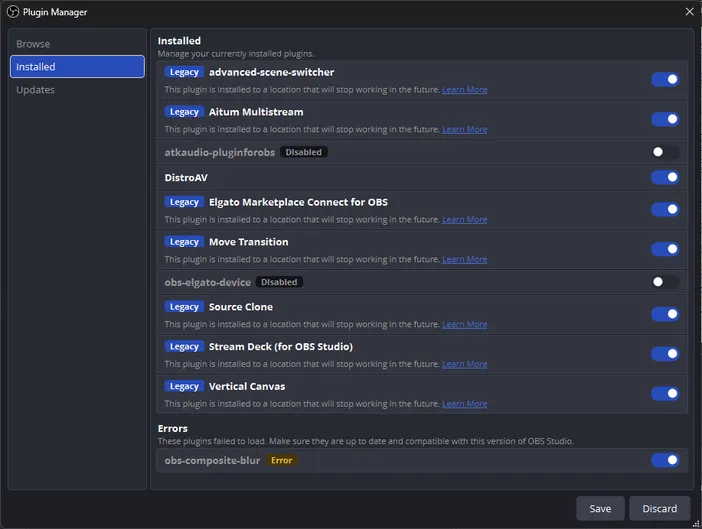Image resolution: width=702 pixels, height=529 pixels.
Task: Select the Aitum Multistream plugin name
Action: 256,112
